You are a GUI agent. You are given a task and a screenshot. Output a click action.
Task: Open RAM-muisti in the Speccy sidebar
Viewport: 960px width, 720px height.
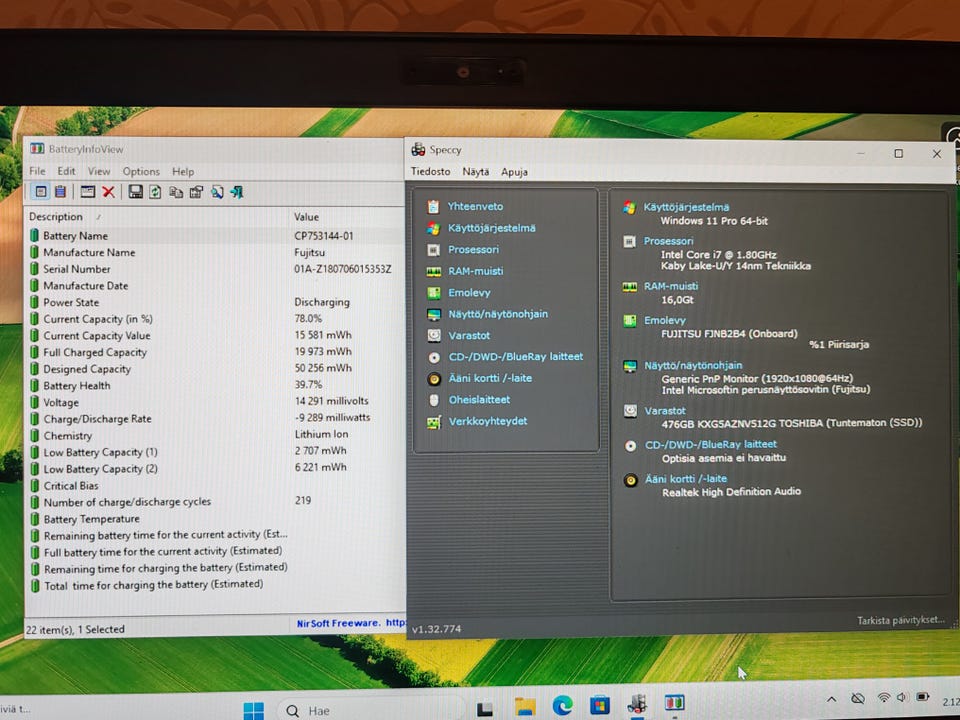click(476, 271)
